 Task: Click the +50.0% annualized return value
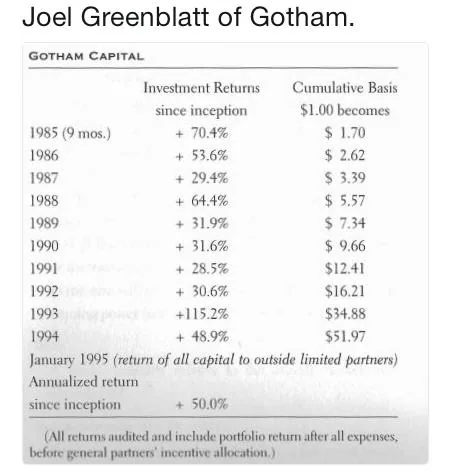click(202, 404)
